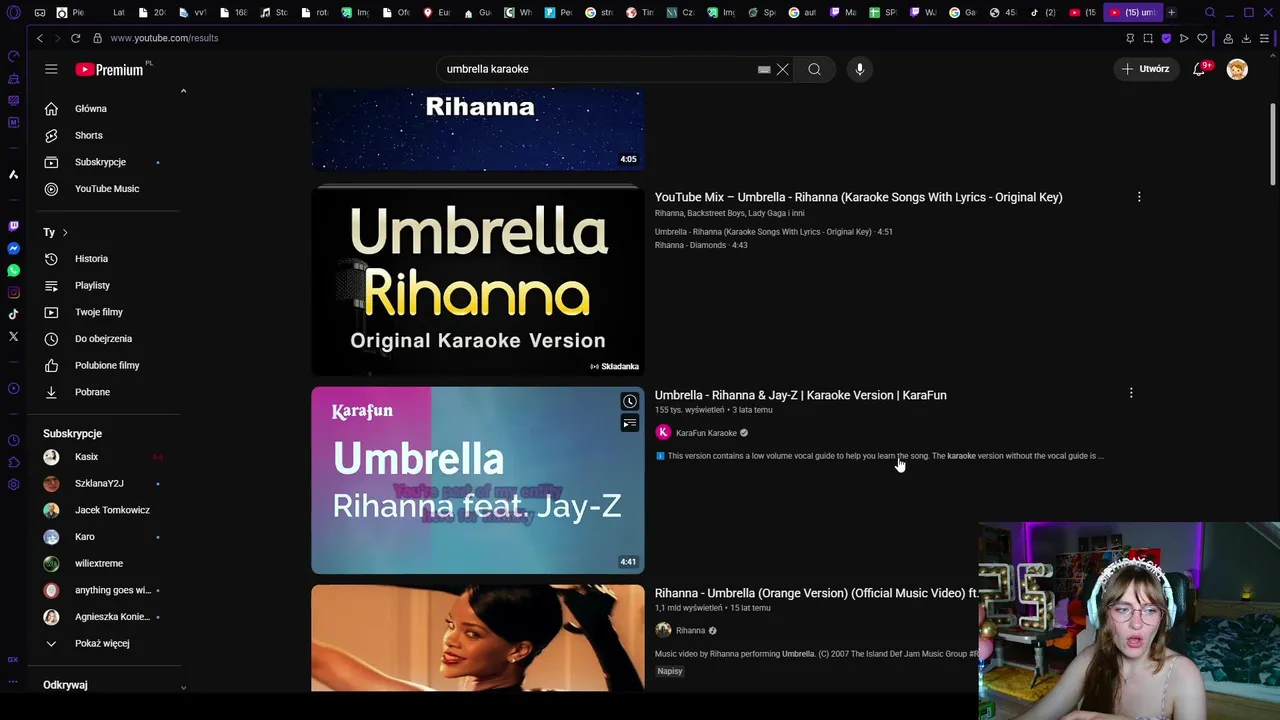The width and height of the screenshot is (1280, 720).
Task: Open the YouTube hamburger guide menu
Action: tap(51, 69)
